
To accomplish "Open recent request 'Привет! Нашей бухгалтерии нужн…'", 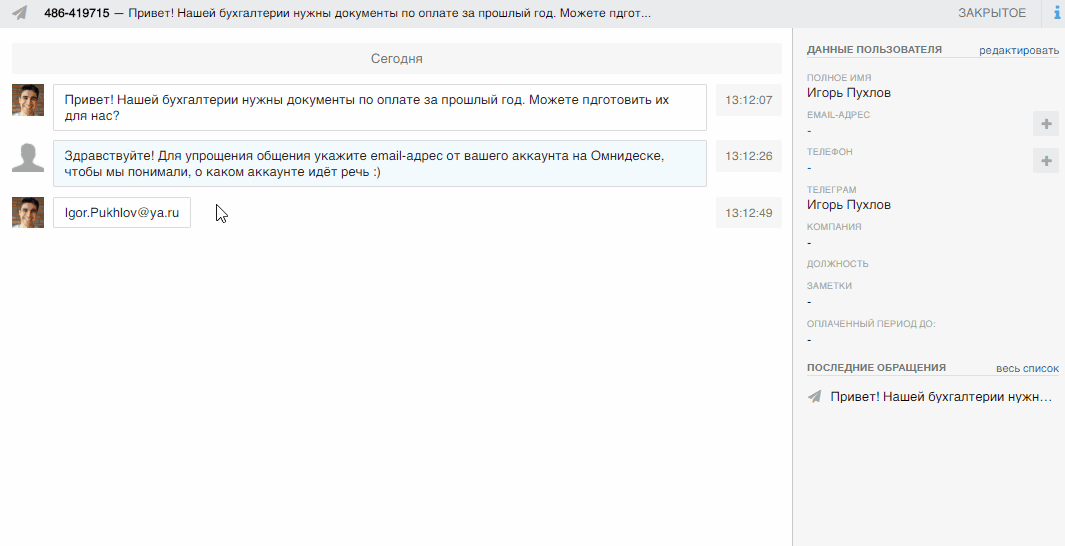I will point(941,397).
